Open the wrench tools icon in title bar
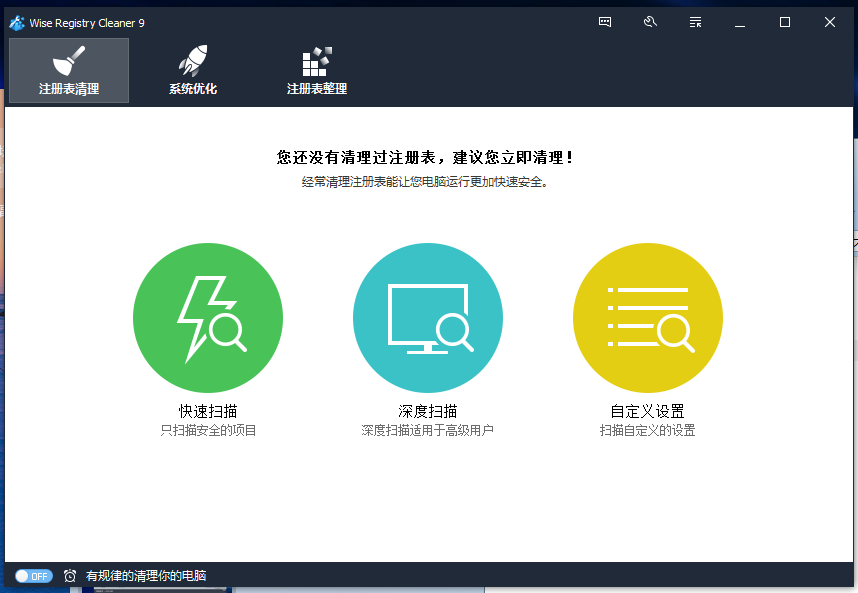The height and width of the screenshot is (593, 858). tap(650, 22)
